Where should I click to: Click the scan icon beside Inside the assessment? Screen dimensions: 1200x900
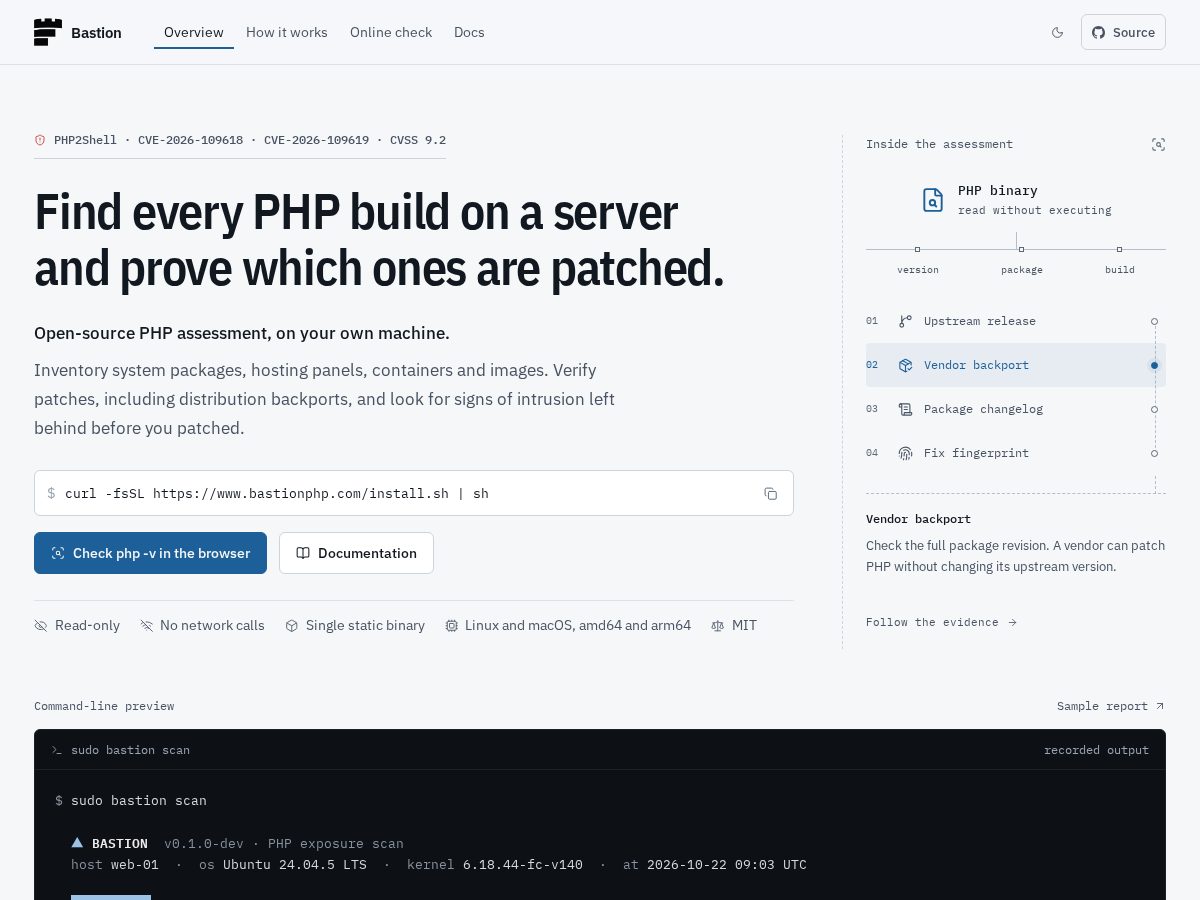pos(1158,145)
